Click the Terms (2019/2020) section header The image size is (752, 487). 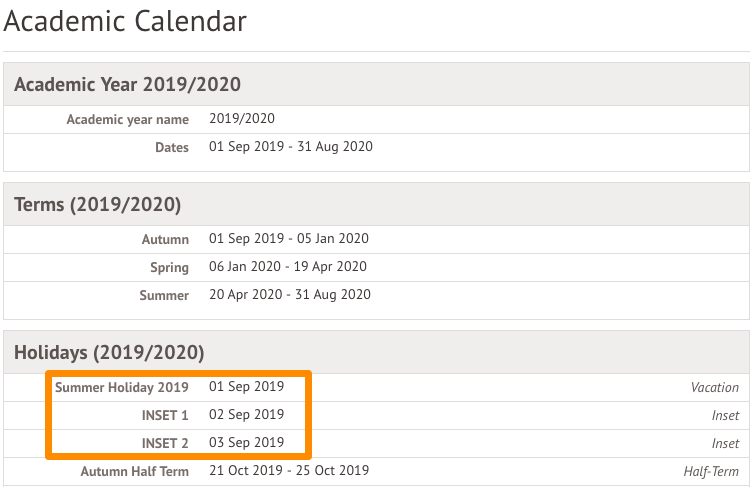[97, 205]
